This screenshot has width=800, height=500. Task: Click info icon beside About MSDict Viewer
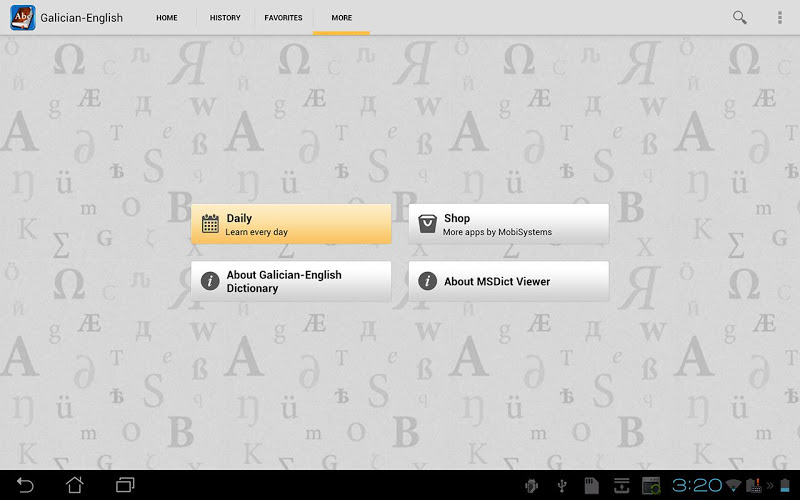[x=428, y=281]
